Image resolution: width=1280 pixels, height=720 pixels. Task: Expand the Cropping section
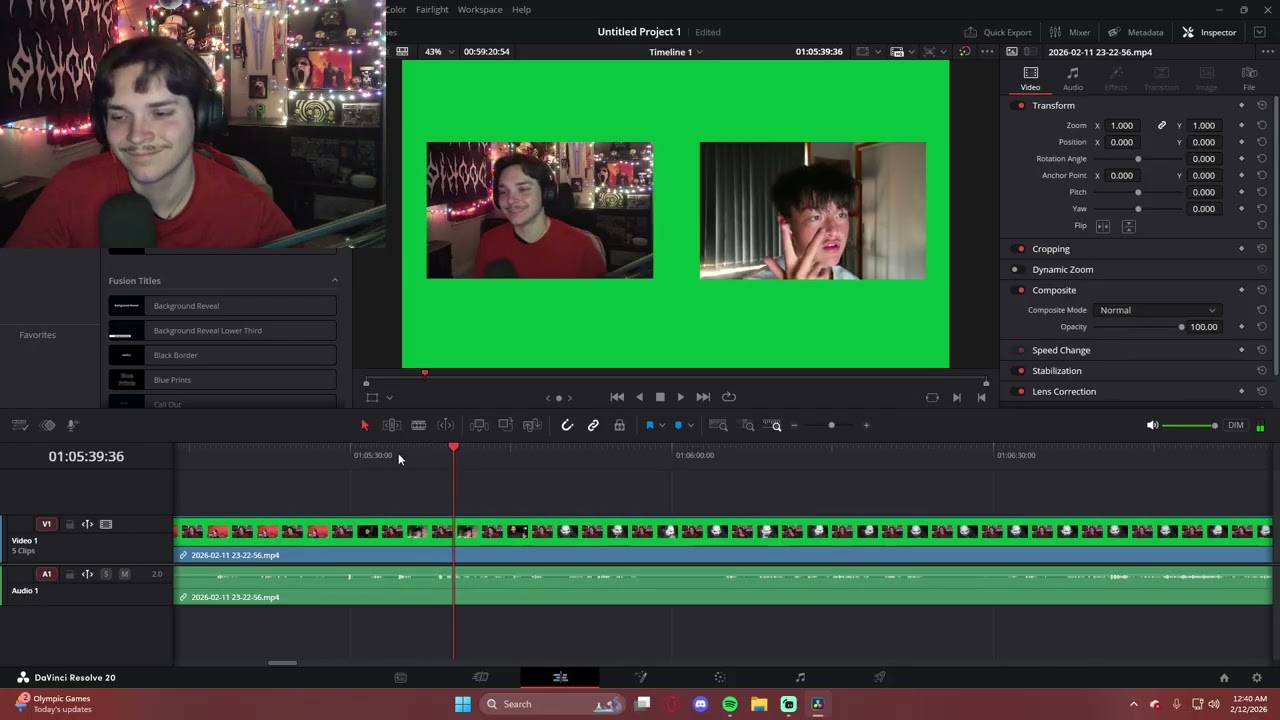(1051, 249)
